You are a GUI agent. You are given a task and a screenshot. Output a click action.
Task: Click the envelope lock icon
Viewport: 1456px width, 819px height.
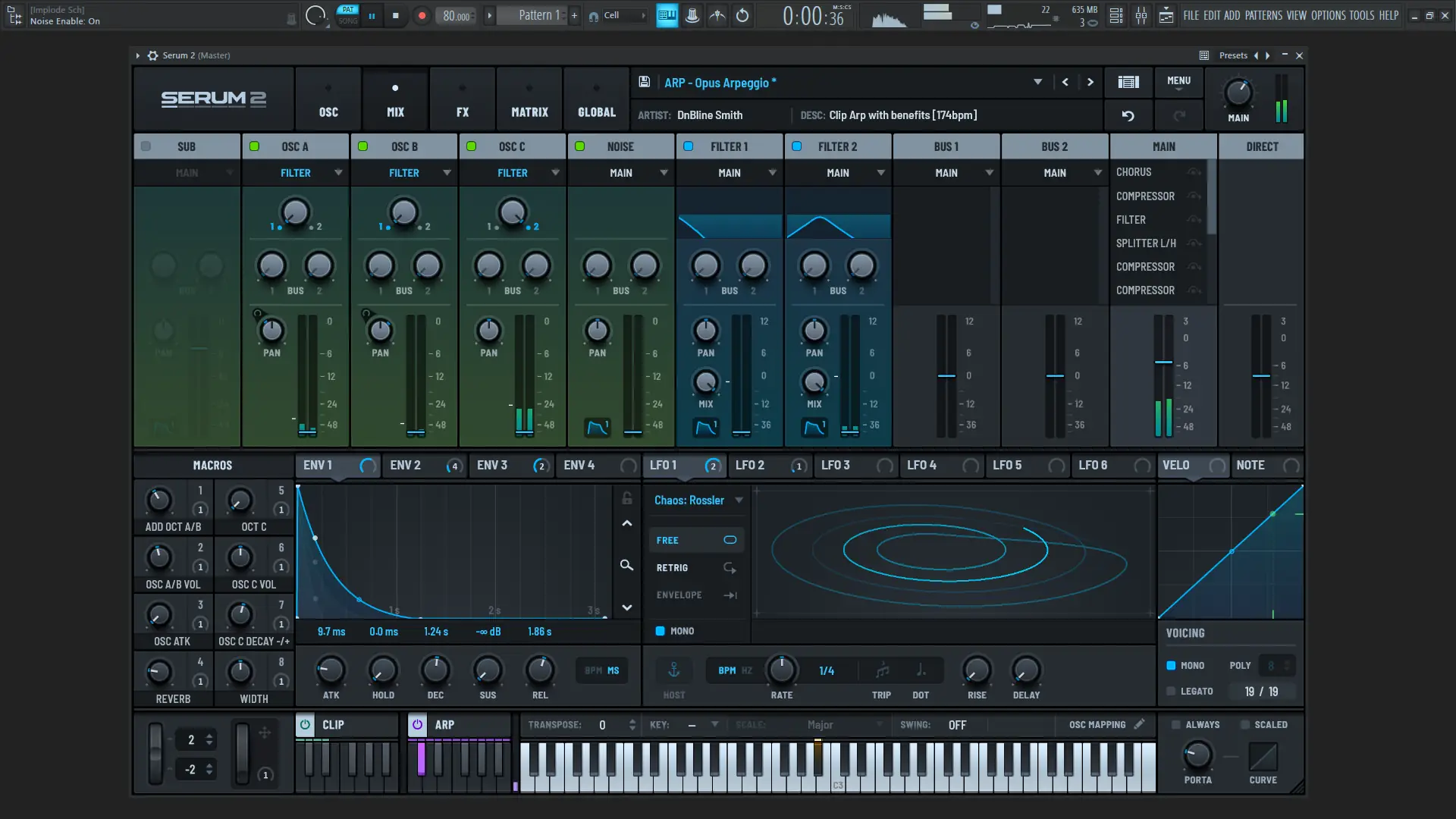(x=626, y=498)
